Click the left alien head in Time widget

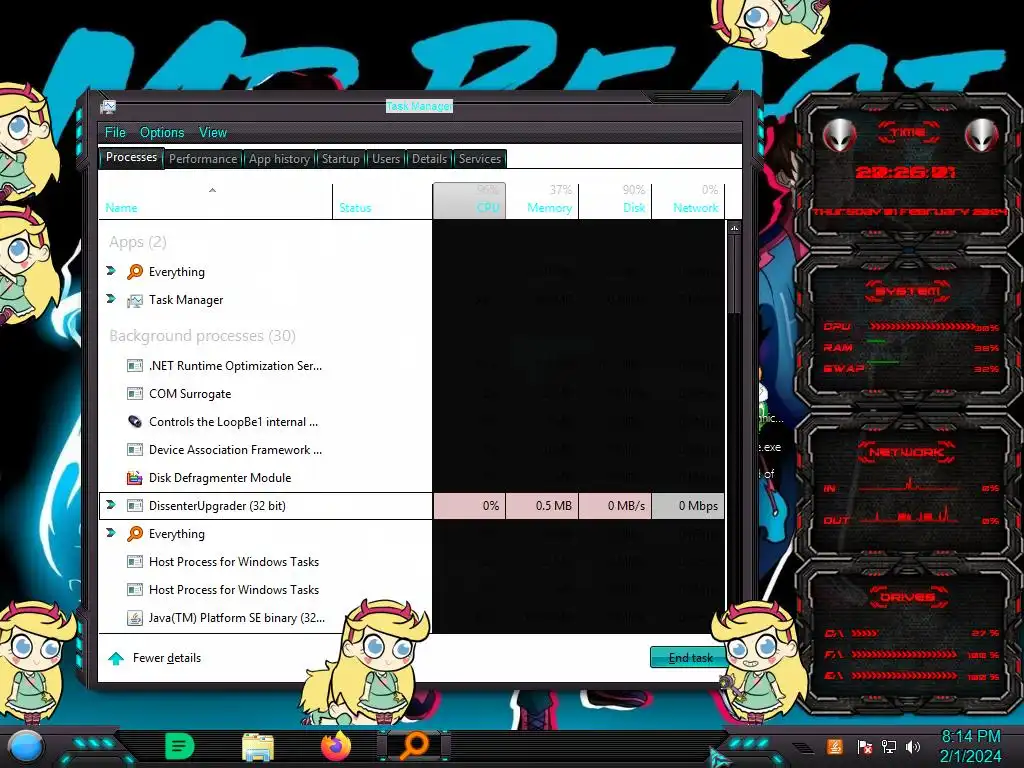tap(839, 136)
